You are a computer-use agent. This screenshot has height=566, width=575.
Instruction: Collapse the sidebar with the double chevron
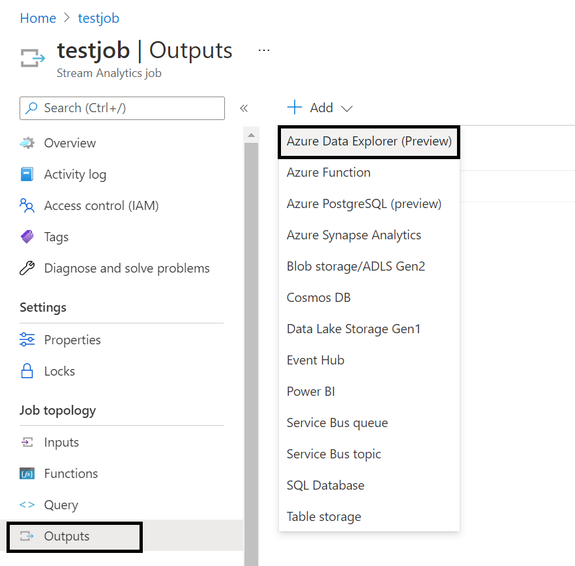[244, 108]
